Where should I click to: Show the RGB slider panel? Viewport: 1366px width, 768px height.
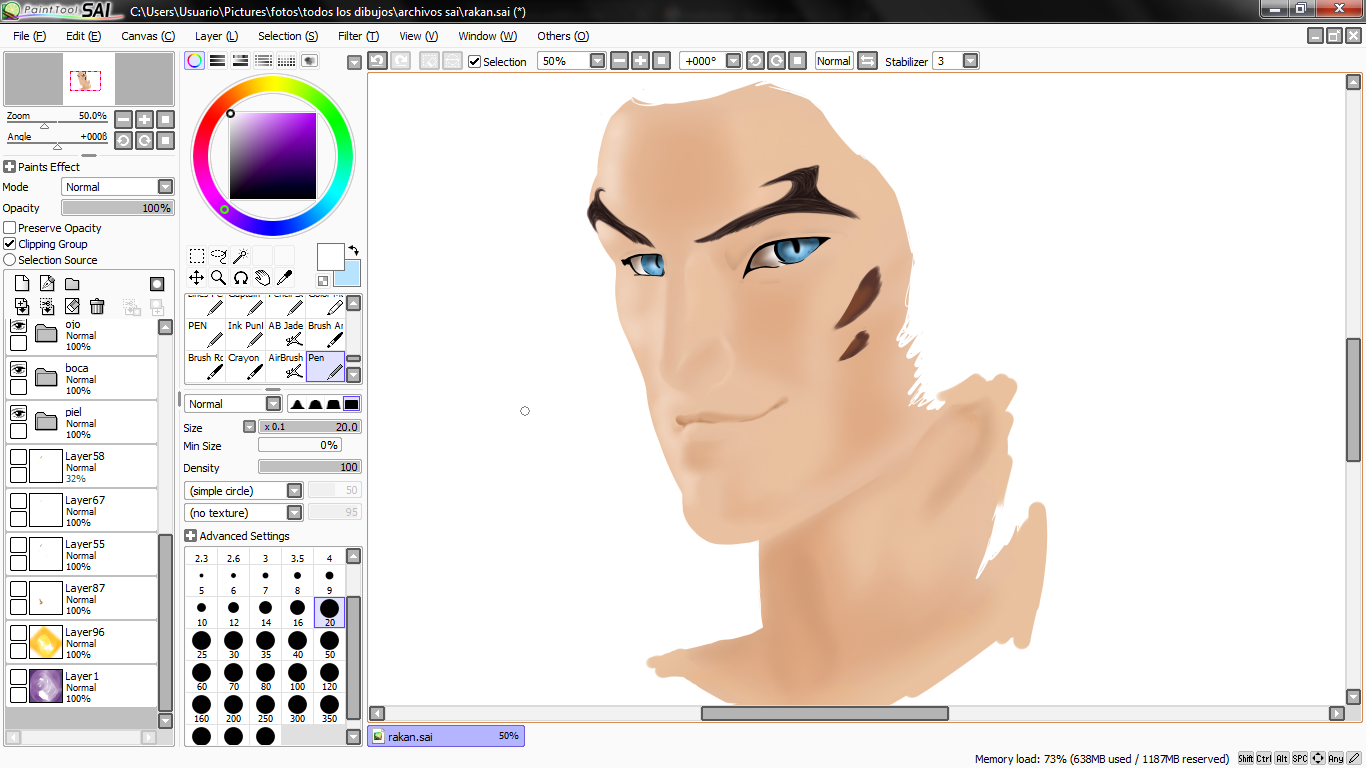coord(217,61)
